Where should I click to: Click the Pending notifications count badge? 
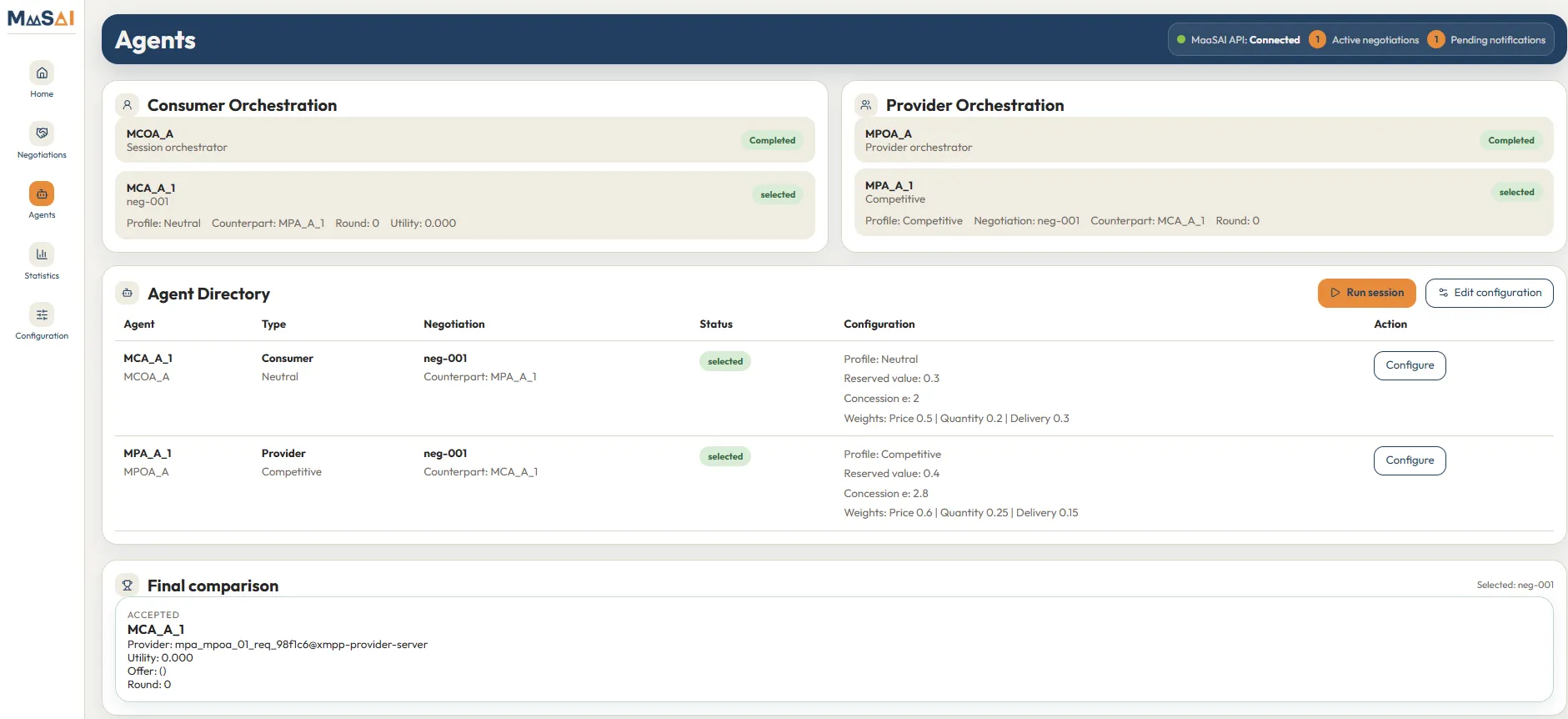tap(1435, 39)
